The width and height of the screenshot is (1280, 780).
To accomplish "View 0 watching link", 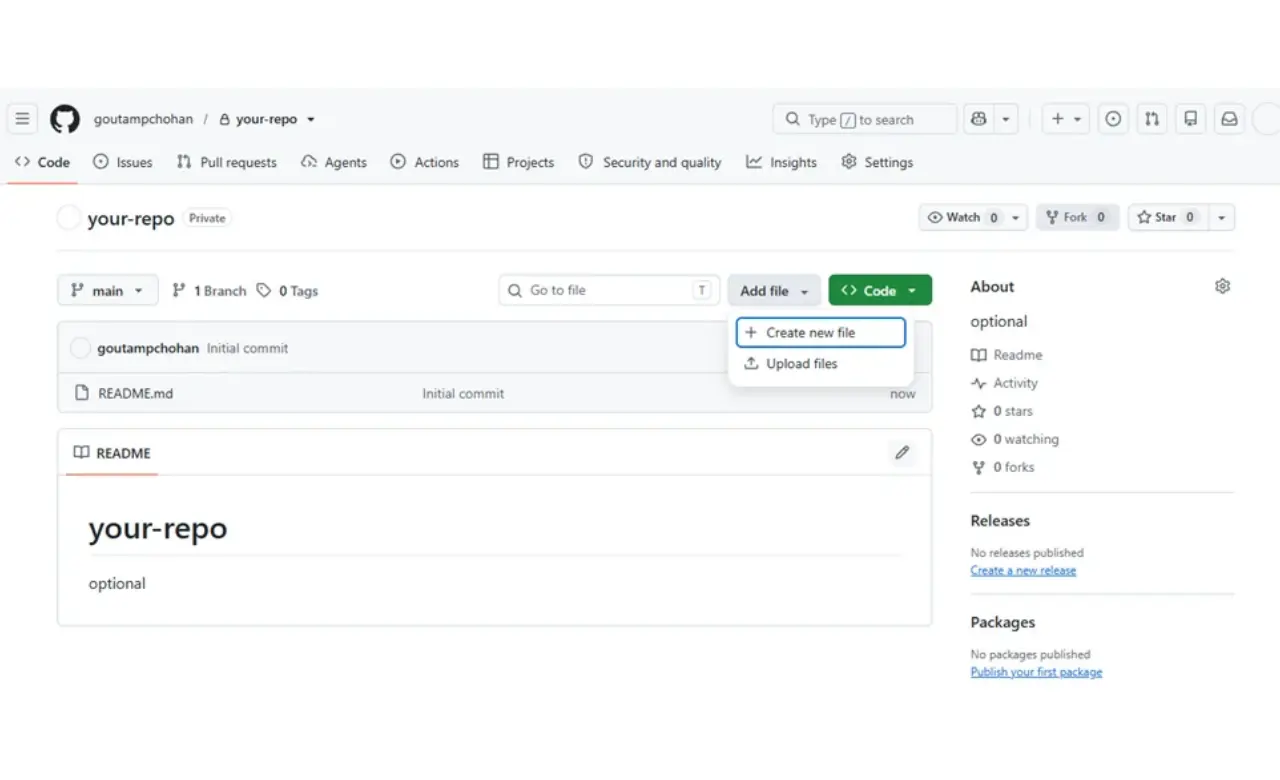I will pos(1015,439).
